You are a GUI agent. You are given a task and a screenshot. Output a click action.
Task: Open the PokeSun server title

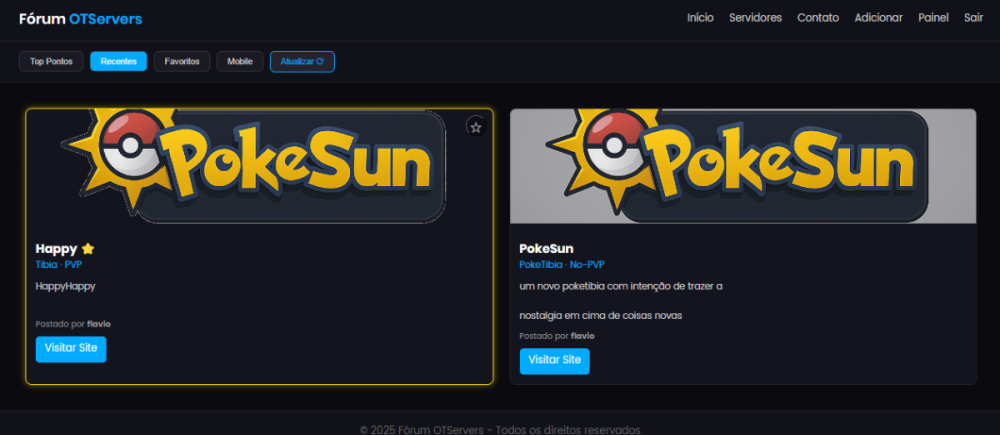point(546,248)
